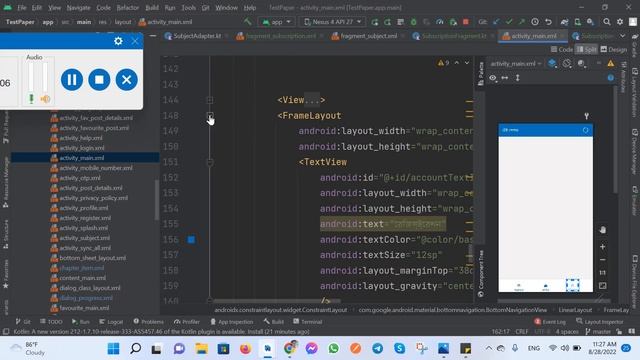Open the Refactor menu

128,8
